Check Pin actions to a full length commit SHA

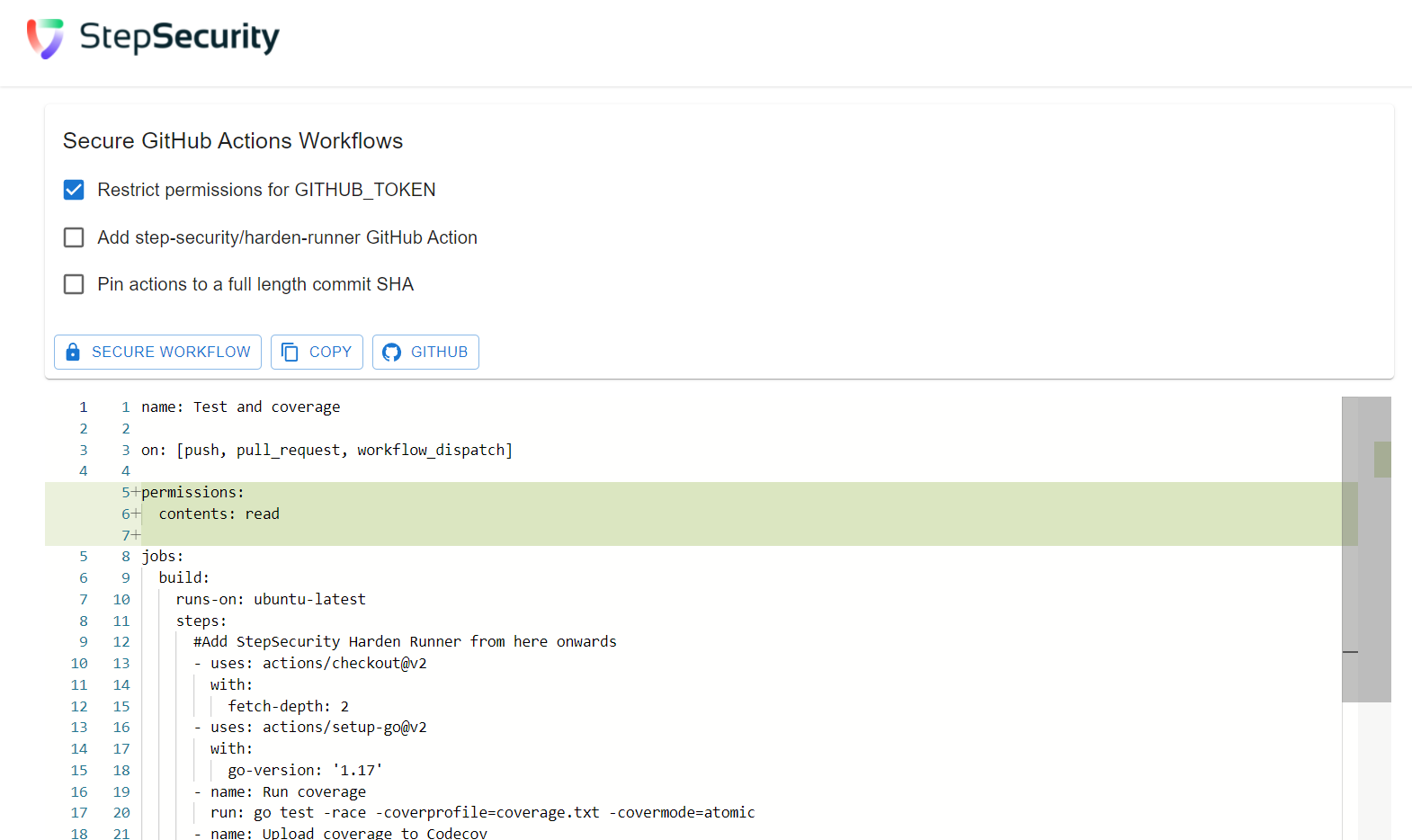tap(74, 284)
